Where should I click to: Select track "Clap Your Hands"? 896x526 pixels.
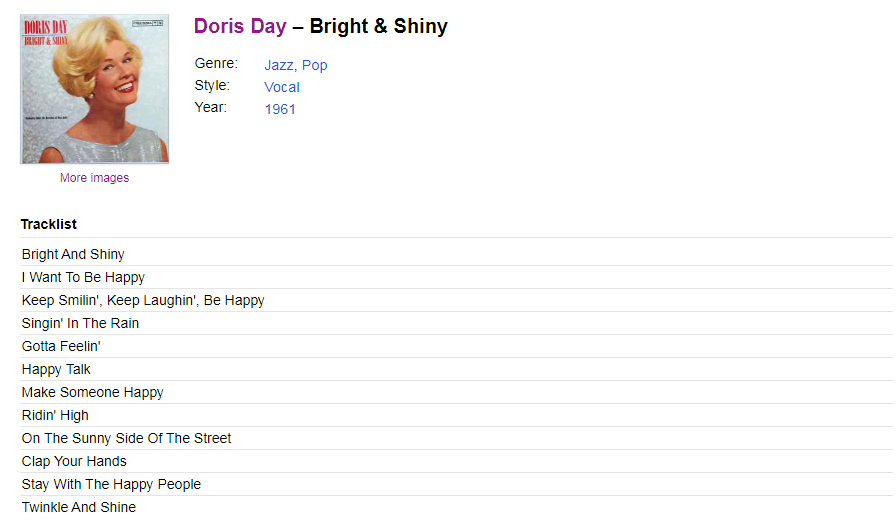click(x=74, y=461)
